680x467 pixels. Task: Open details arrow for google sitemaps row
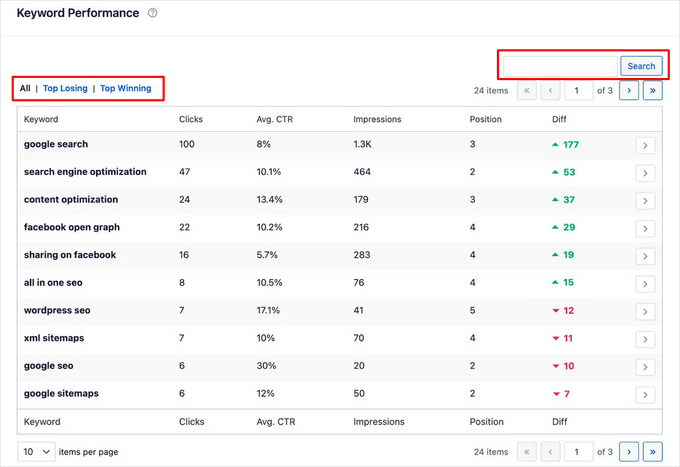point(645,395)
